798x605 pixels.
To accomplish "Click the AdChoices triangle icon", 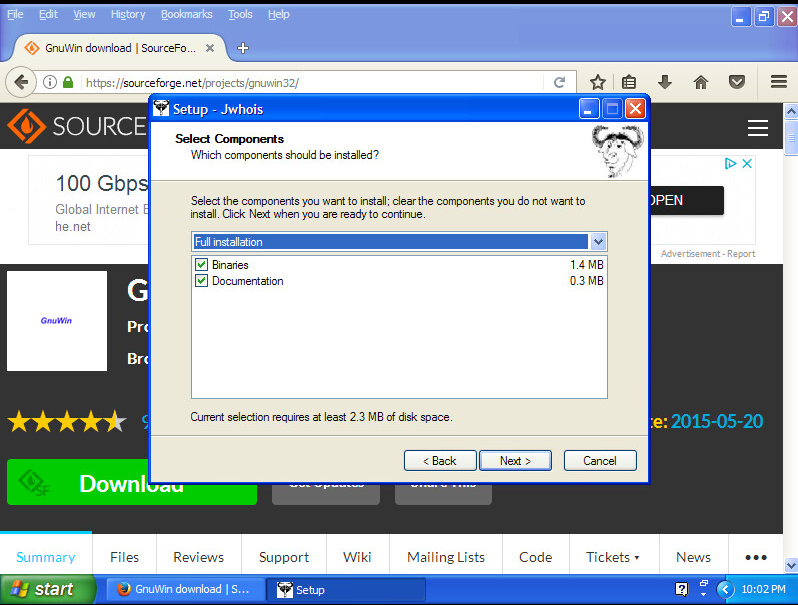I will (x=730, y=163).
